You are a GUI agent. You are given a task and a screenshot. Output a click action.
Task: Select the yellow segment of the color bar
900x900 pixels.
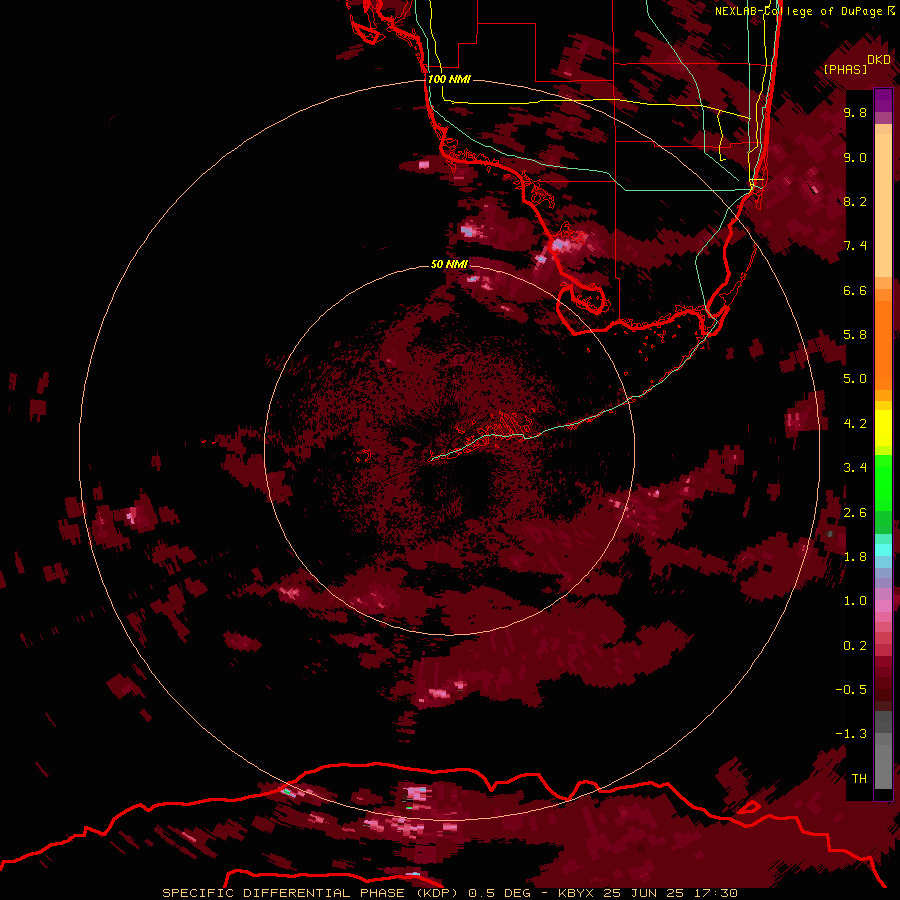click(x=883, y=428)
